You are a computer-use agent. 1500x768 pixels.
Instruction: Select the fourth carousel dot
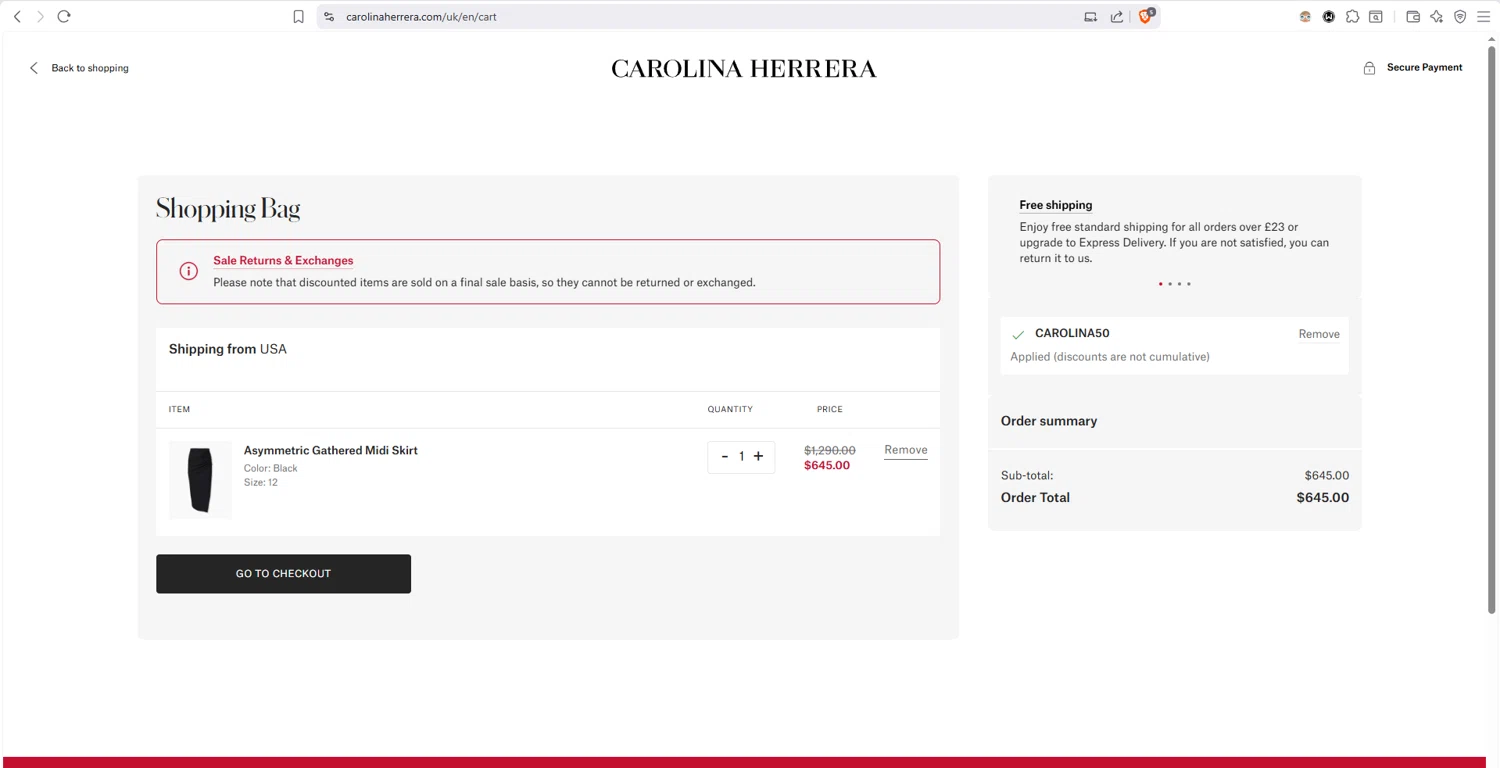tap(1189, 284)
